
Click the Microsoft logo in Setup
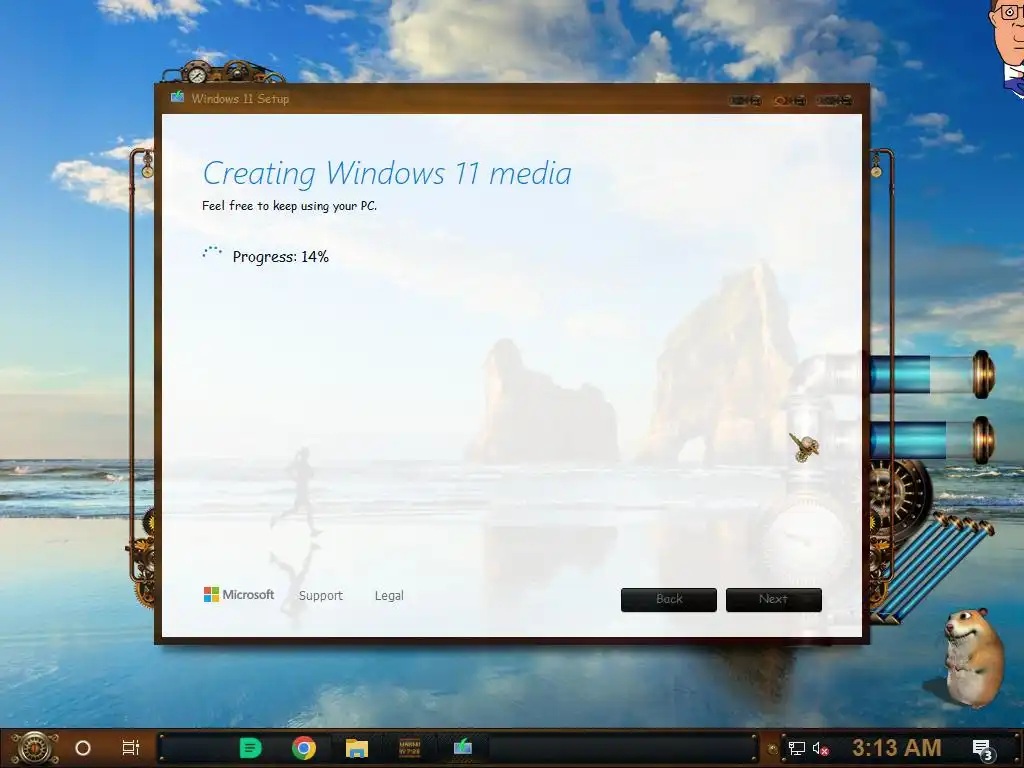[239, 594]
